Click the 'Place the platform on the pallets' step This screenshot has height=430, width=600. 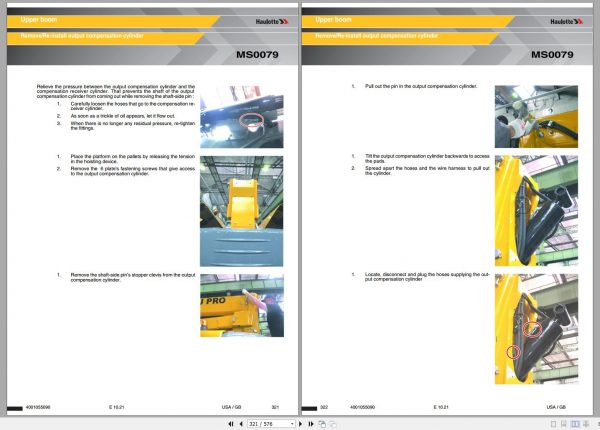pyautogui.click(x=133, y=159)
